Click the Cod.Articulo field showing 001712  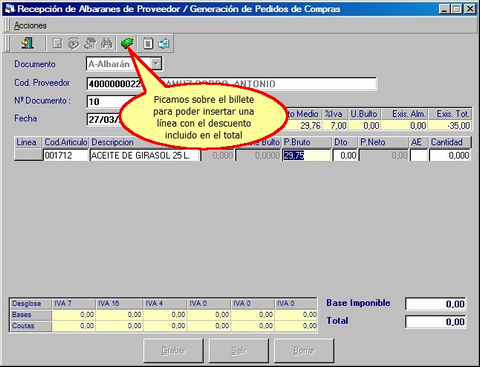[65, 155]
